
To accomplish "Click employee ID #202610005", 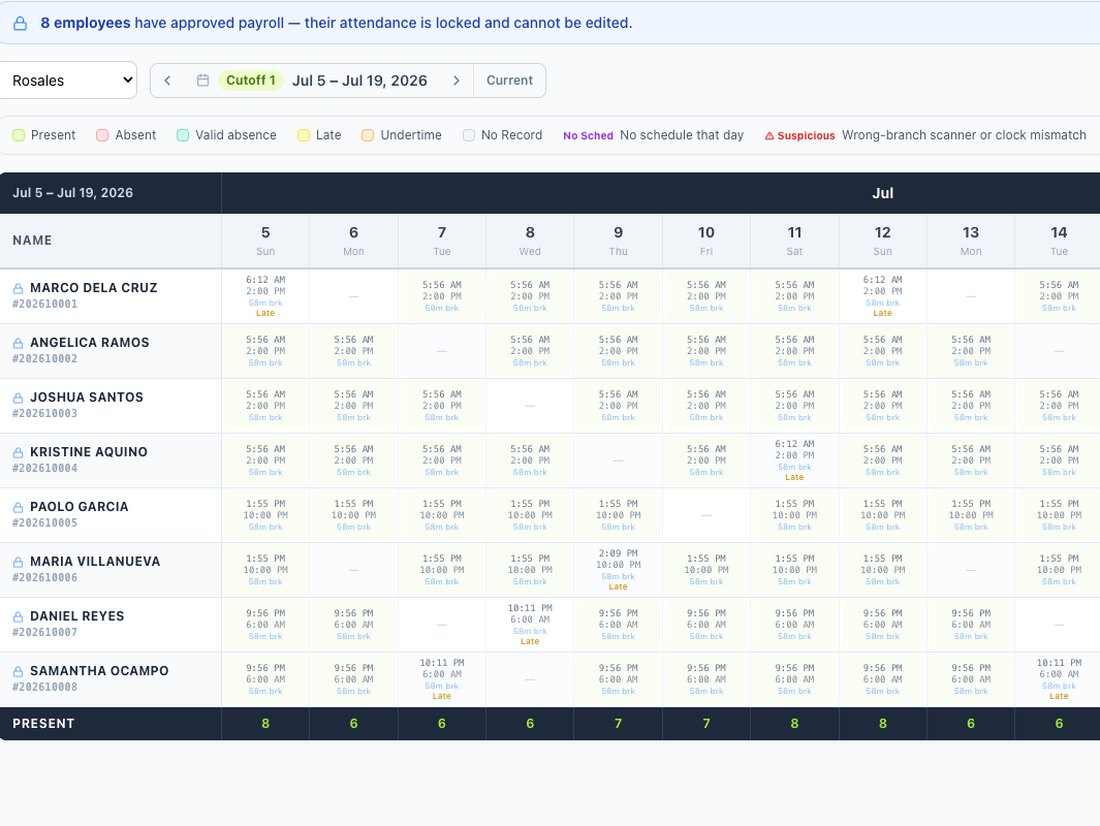I will (x=45, y=523).
